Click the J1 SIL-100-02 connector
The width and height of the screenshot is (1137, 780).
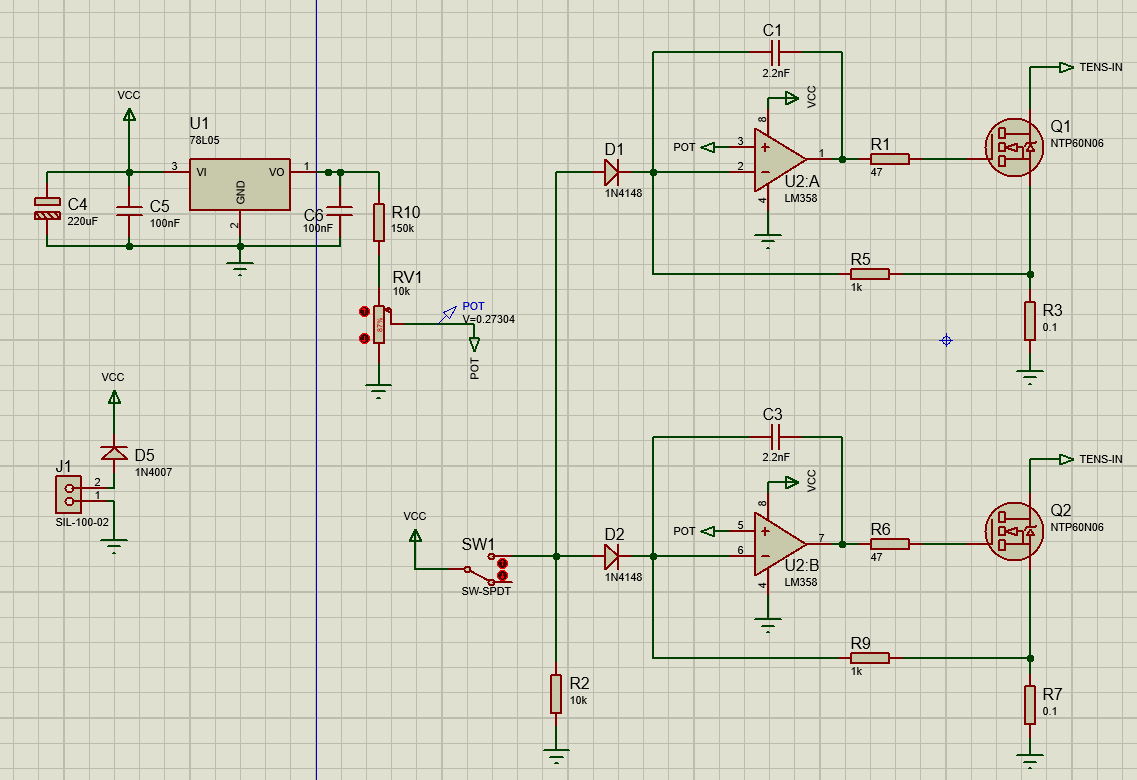69,494
